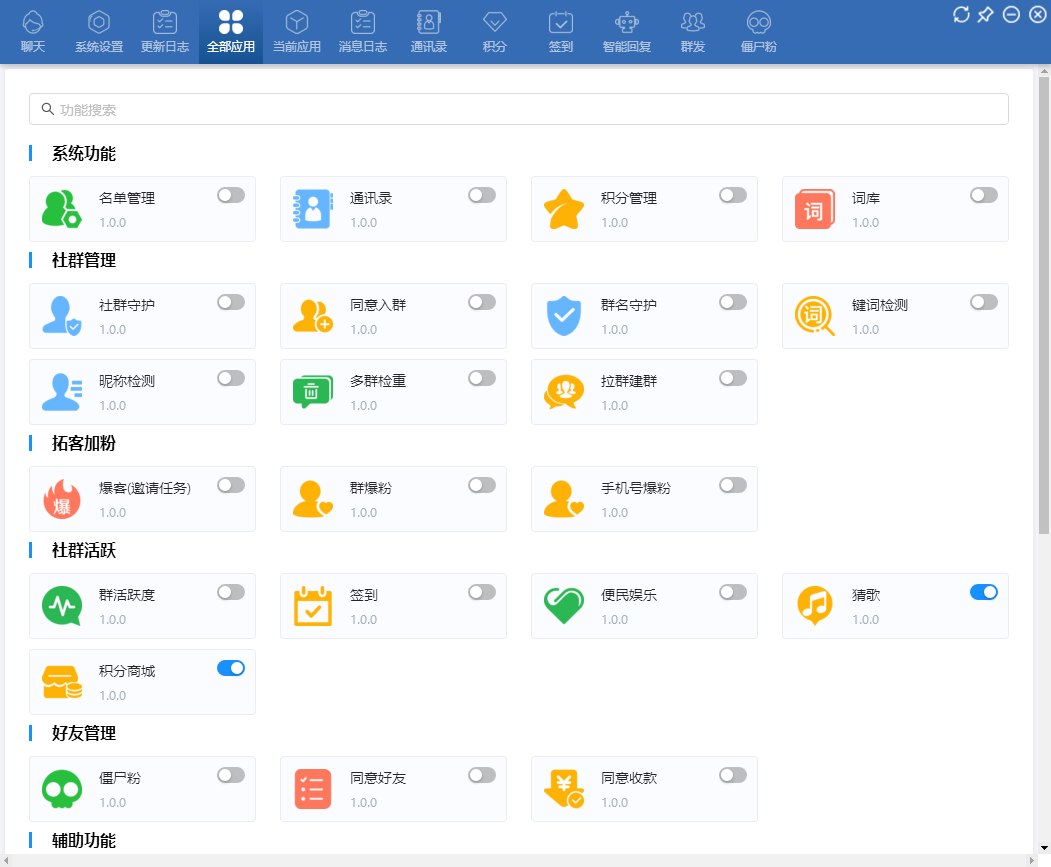Pin the window with the pin icon
Screen dimensions: 1051x867
coord(986,14)
